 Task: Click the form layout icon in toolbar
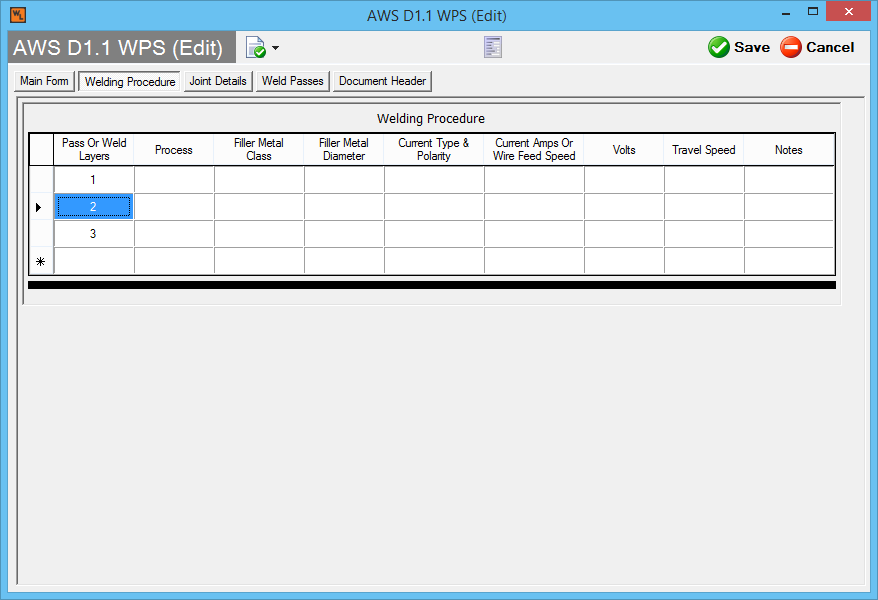[x=493, y=48]
